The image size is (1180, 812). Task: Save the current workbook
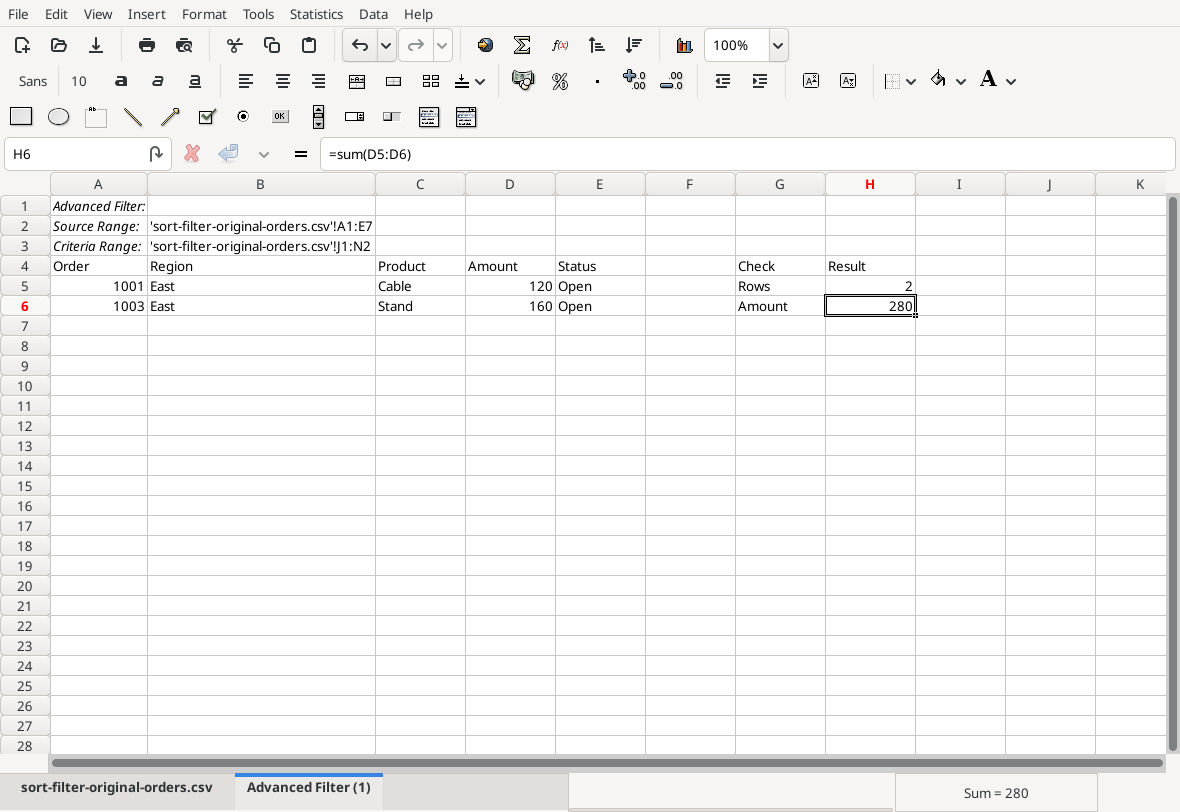point(96,45)
